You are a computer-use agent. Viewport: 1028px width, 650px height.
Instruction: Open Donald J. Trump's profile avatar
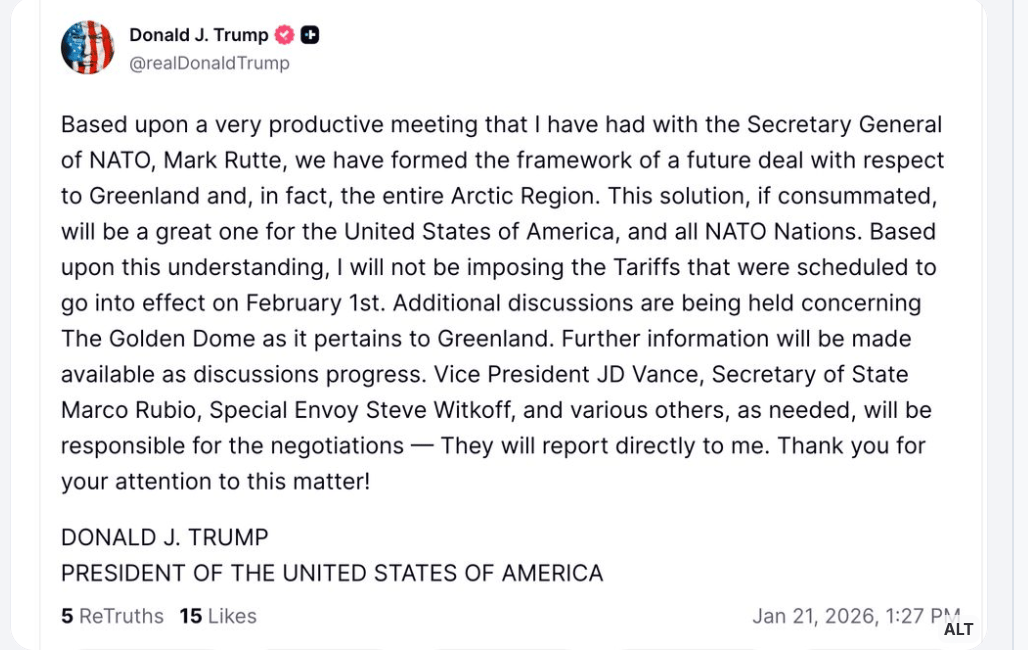[87, 47]
